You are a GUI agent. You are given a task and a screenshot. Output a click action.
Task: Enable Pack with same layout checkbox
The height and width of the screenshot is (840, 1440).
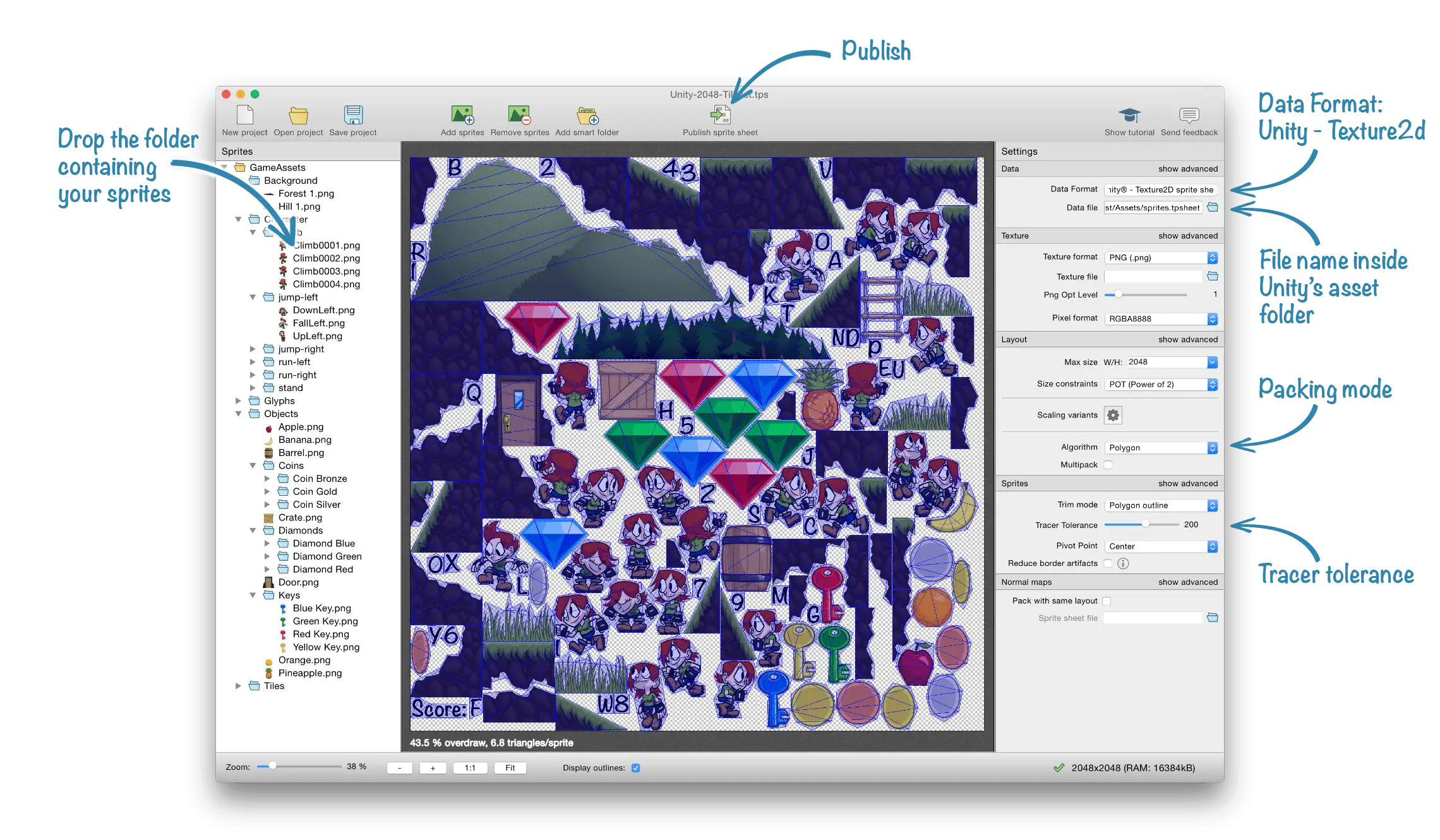tap(1107, 601)
